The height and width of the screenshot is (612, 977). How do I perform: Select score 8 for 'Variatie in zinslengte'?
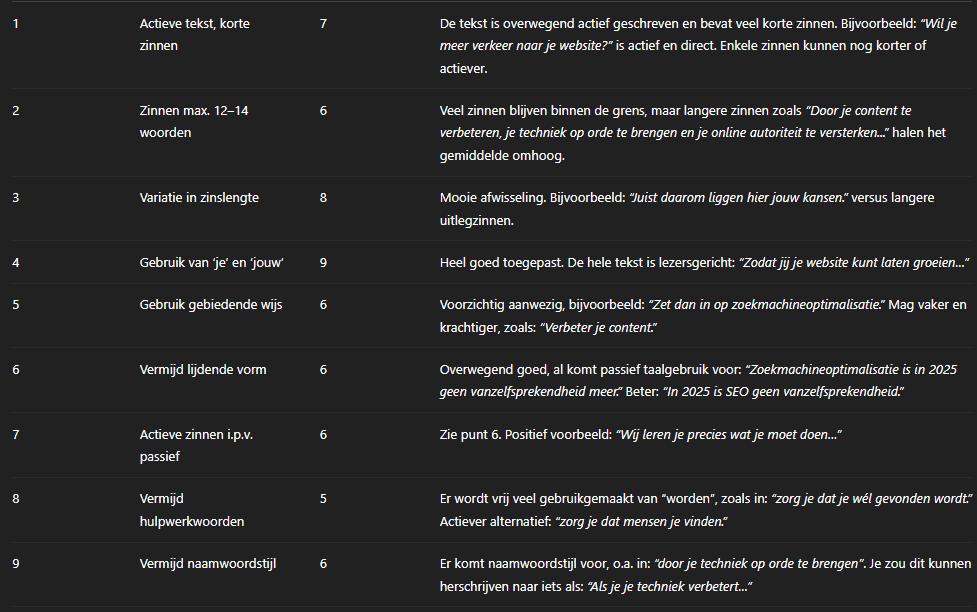coord(323,197)
